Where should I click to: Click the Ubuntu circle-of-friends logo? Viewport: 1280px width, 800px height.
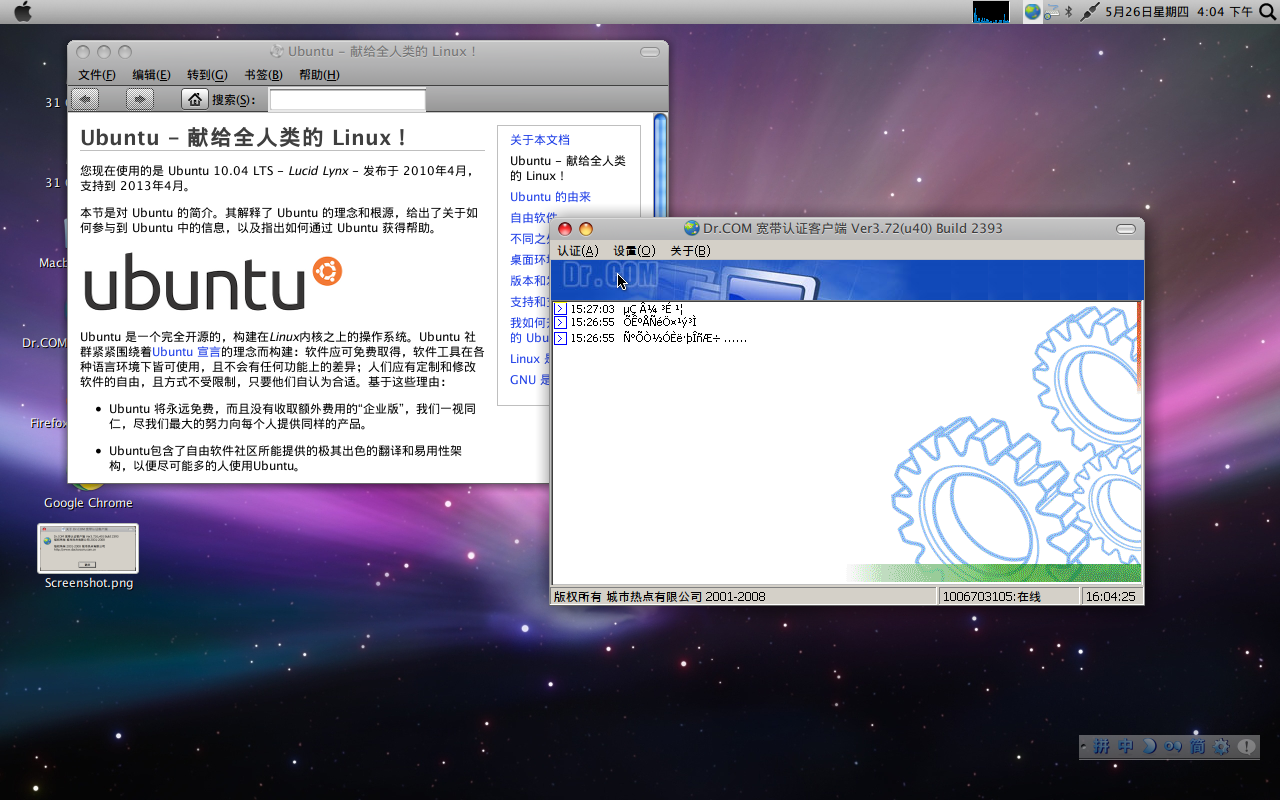click(327, 270)
